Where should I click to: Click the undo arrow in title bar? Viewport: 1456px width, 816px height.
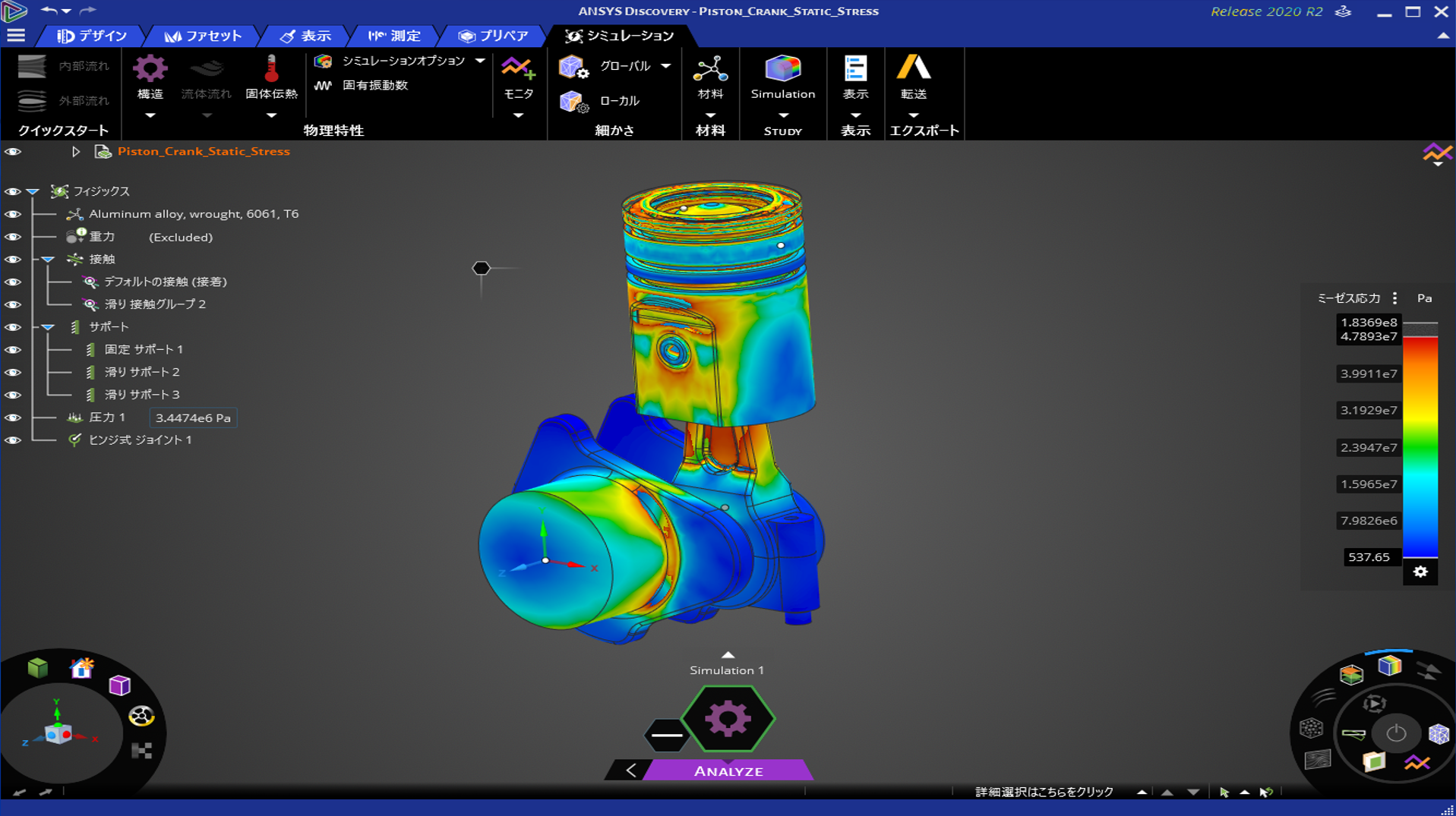click(49, 11)
